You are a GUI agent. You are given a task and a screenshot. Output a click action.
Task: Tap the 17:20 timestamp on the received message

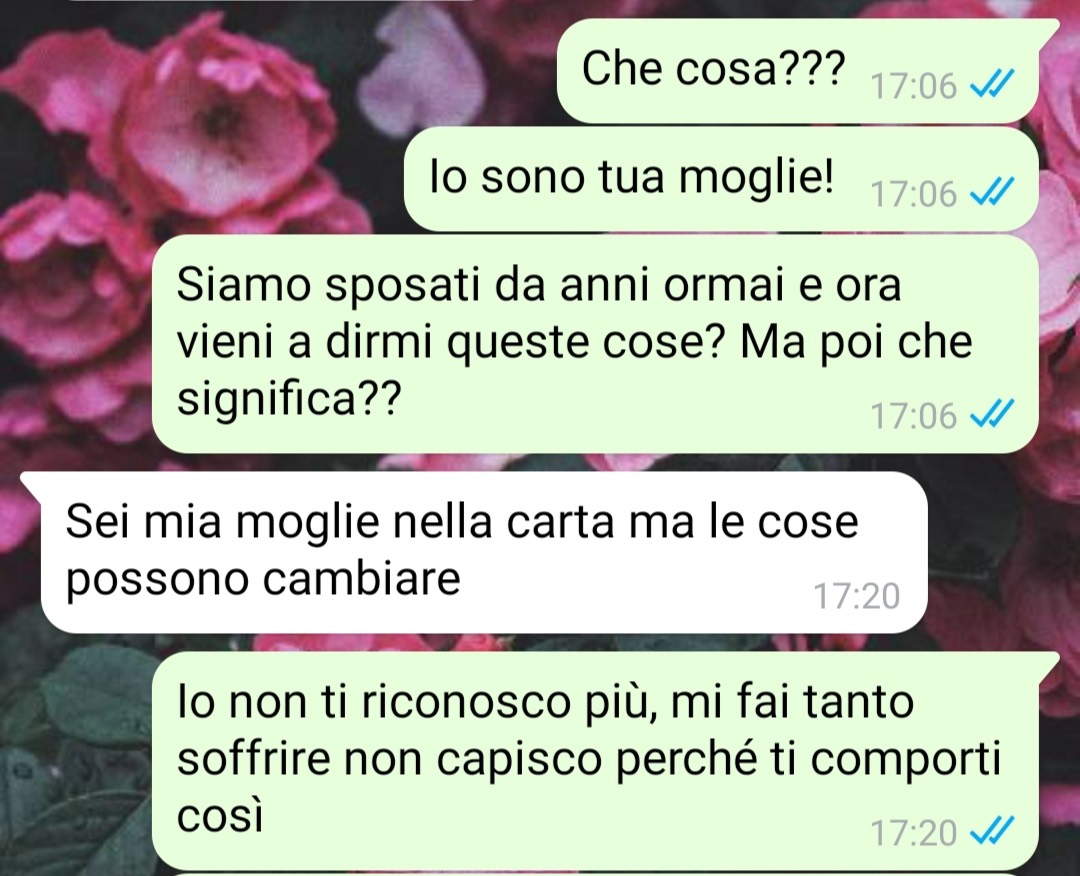[857, 596]
